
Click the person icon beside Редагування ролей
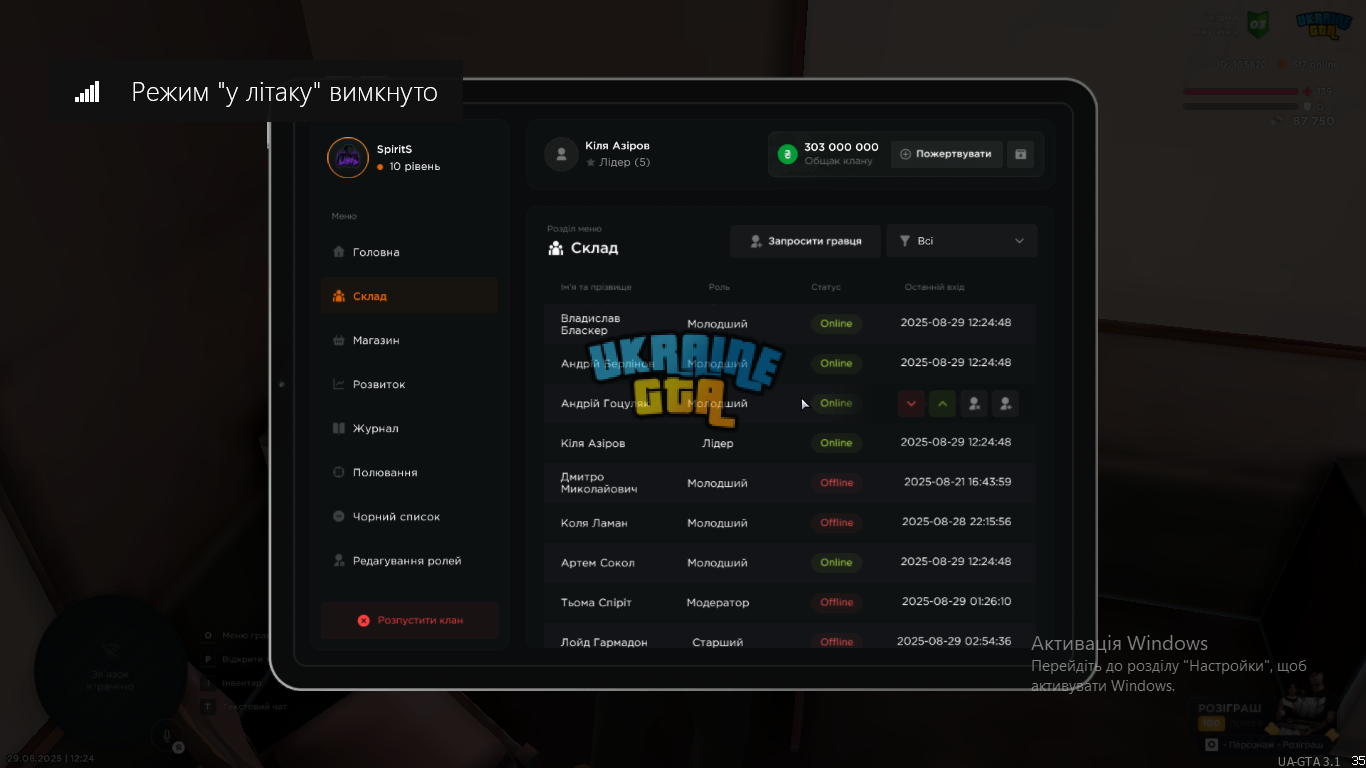click(338, 561)
